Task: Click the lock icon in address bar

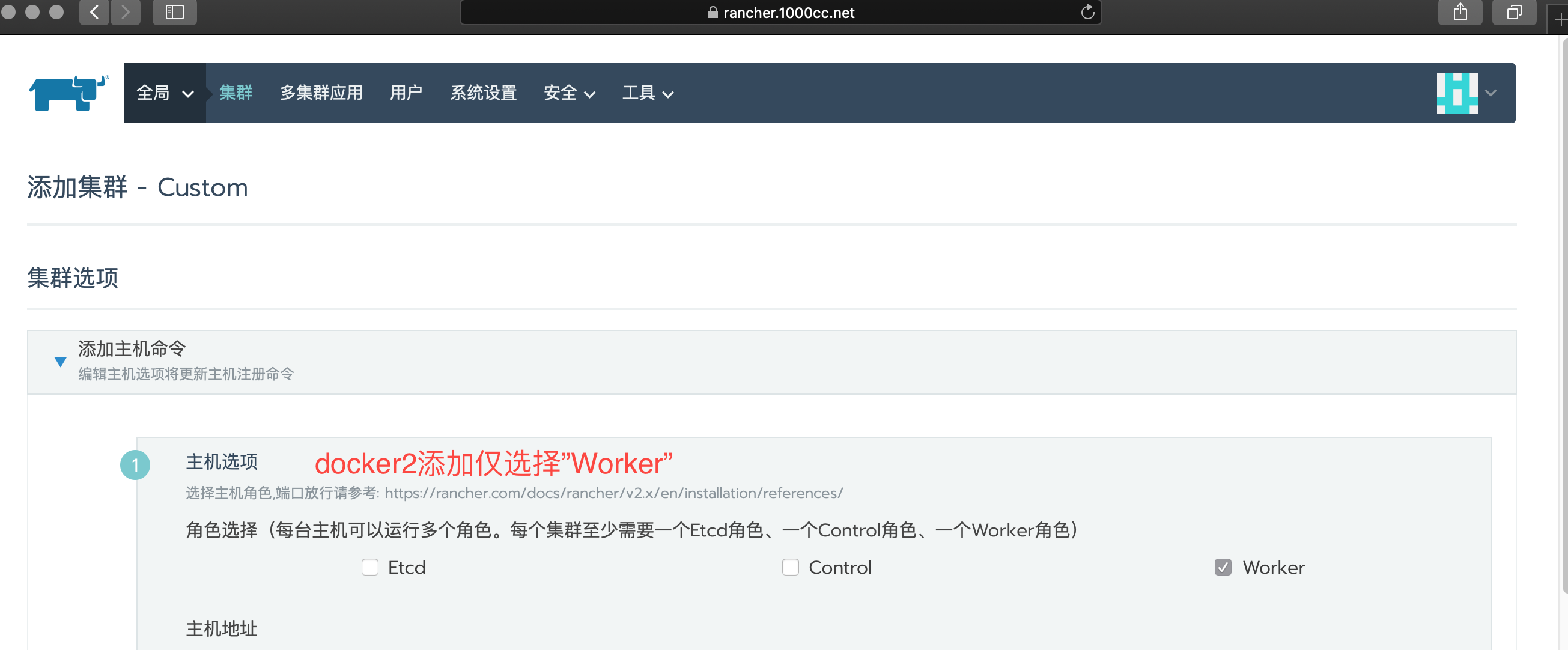Action: tap(713, 12)
